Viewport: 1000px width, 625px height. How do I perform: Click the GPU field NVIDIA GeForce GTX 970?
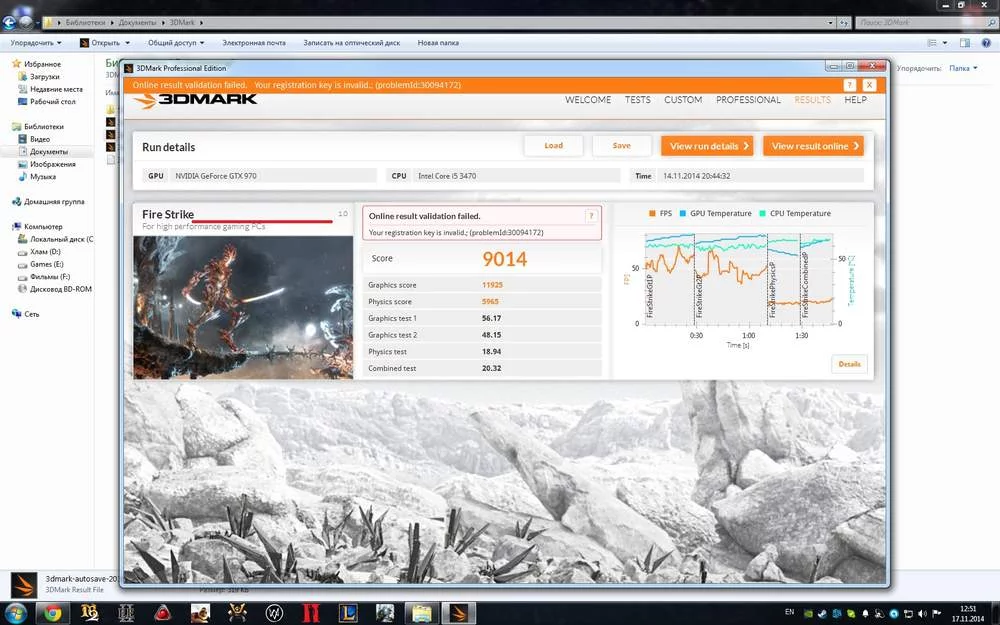click(274, 176)
